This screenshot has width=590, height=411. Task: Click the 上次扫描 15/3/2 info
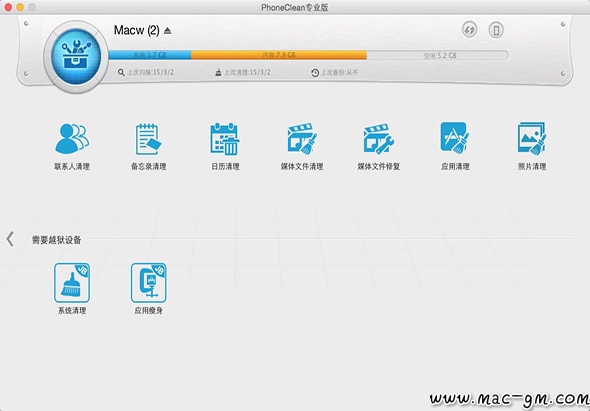click(x=146, y=72)
